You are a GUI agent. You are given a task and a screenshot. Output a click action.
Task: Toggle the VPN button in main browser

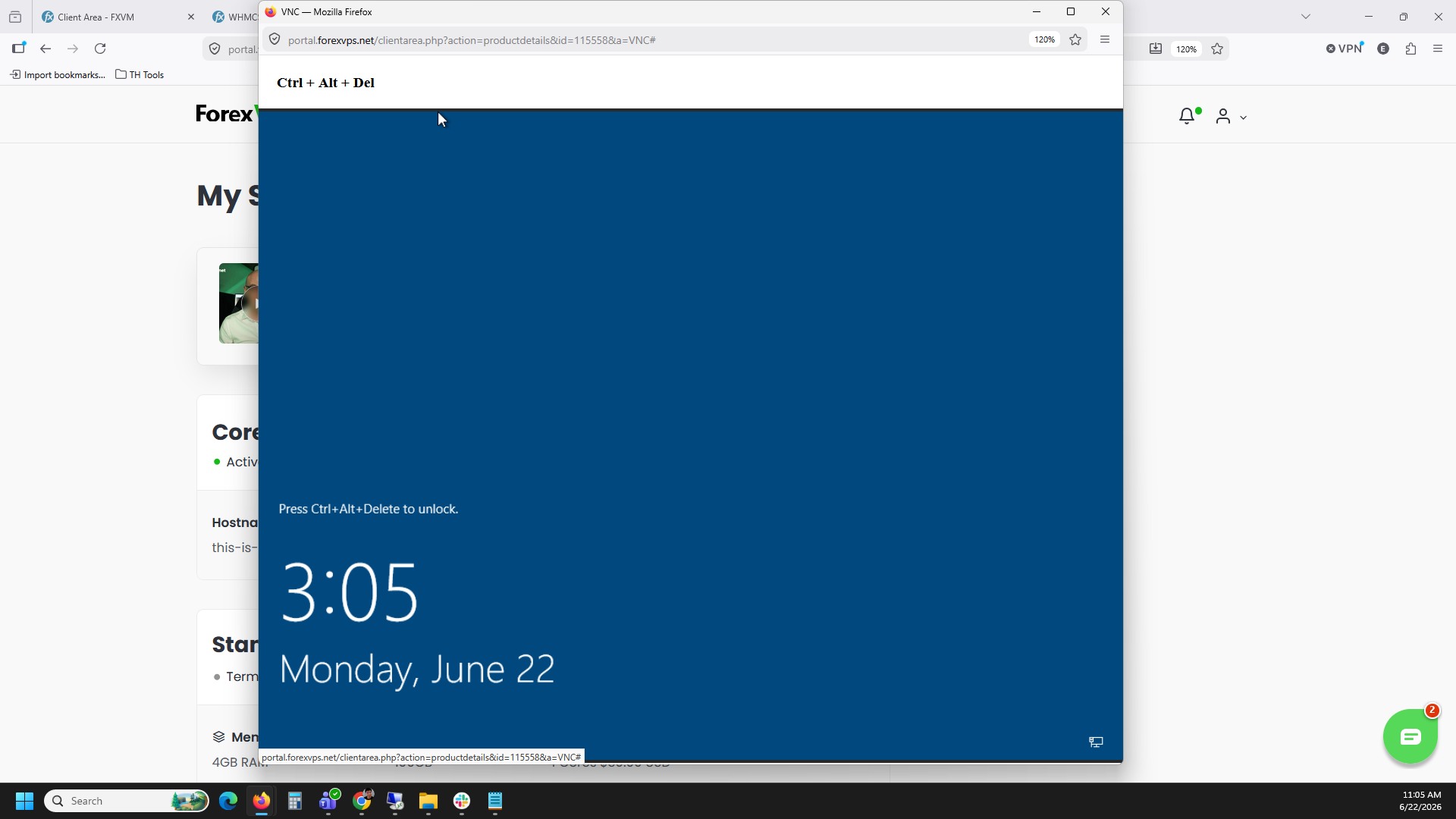coord(1344,49)
